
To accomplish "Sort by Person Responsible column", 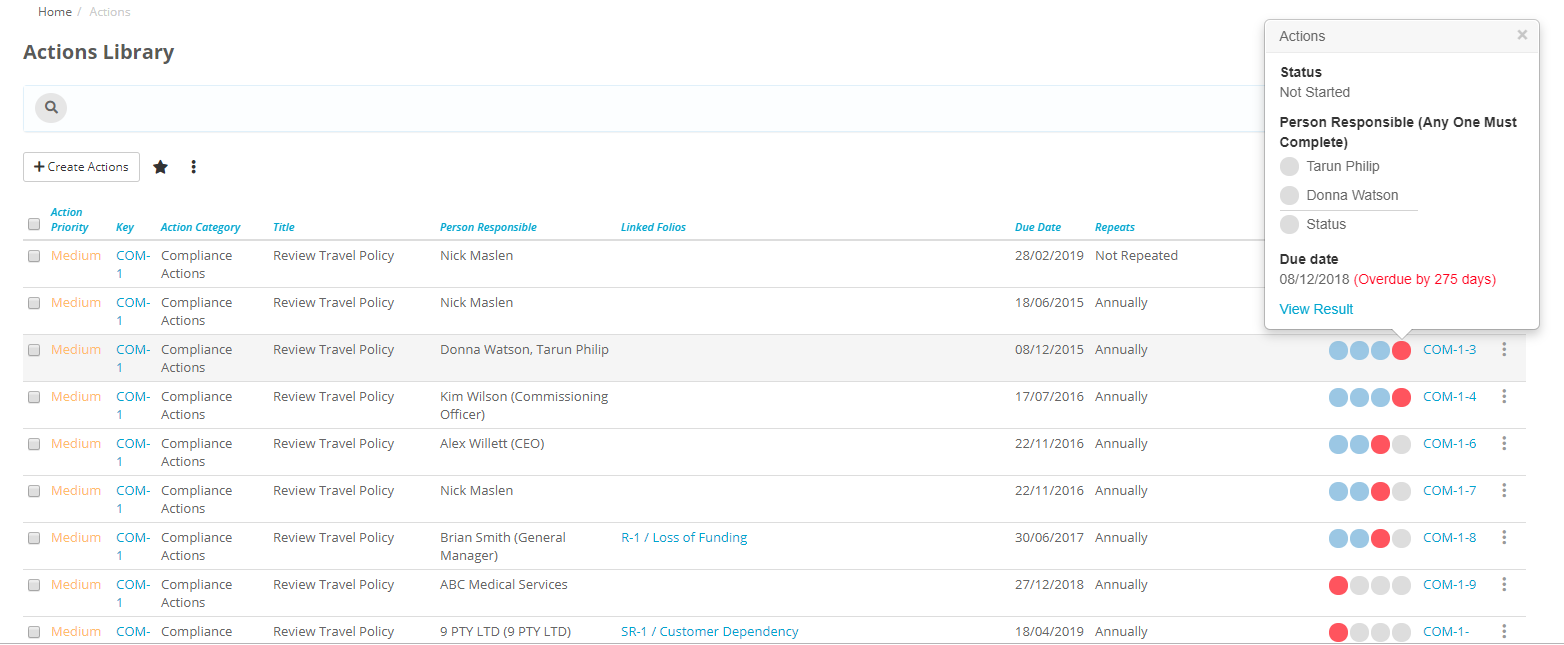I will (x=488, y=227).
